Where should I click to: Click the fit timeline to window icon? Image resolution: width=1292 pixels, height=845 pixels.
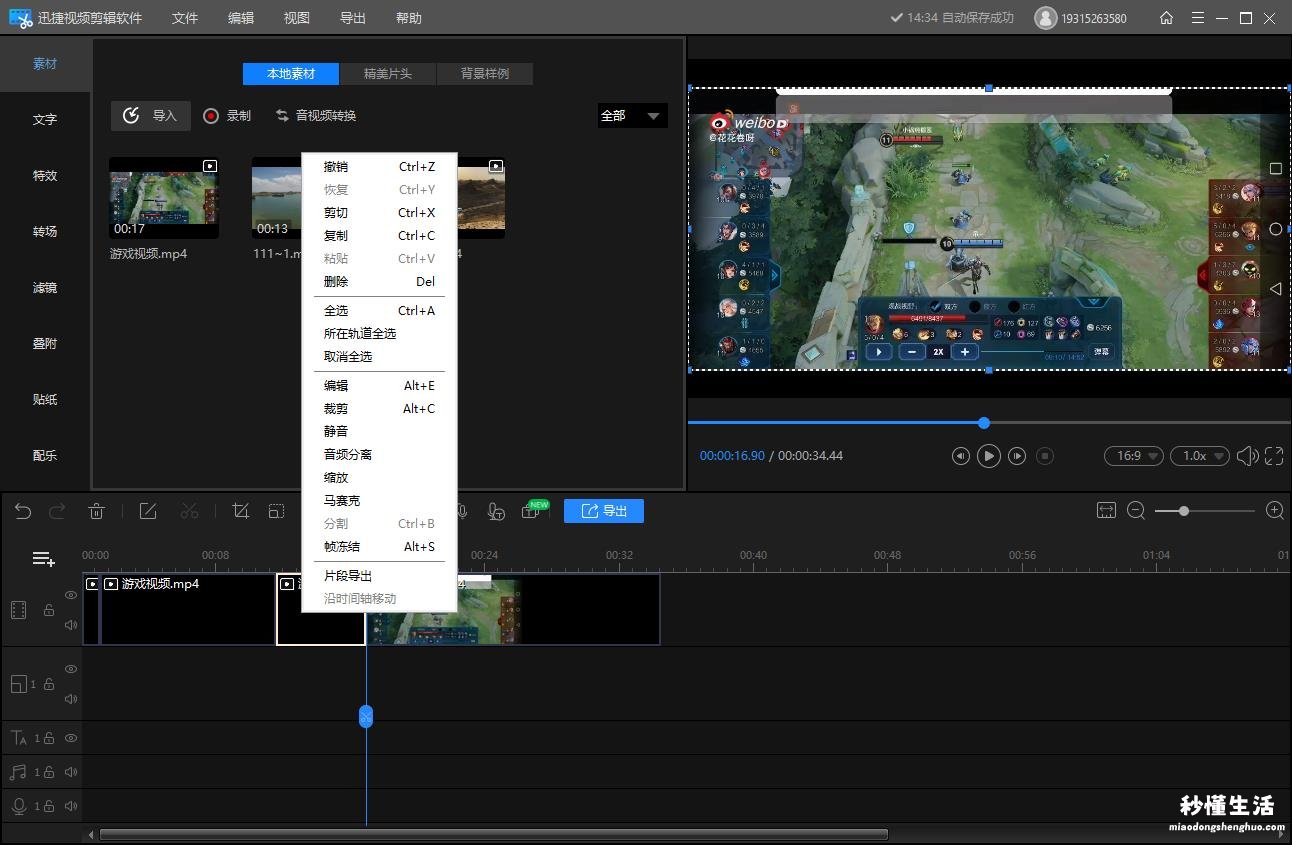click(1106, 510)
